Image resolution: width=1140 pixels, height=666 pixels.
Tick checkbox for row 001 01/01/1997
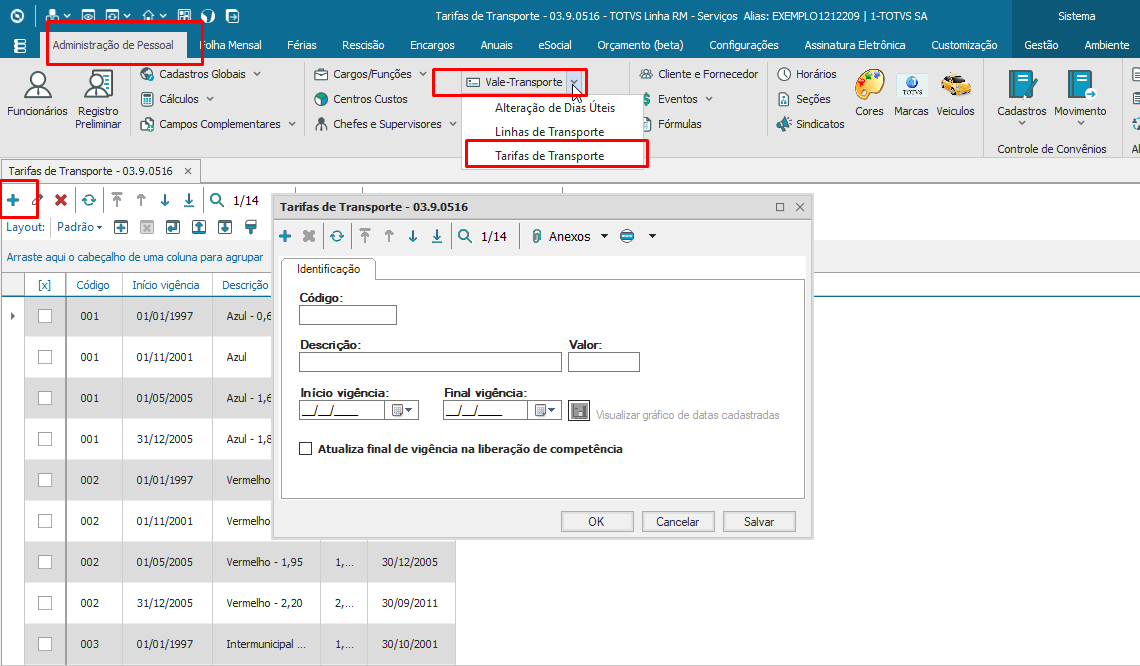[45, 316]
